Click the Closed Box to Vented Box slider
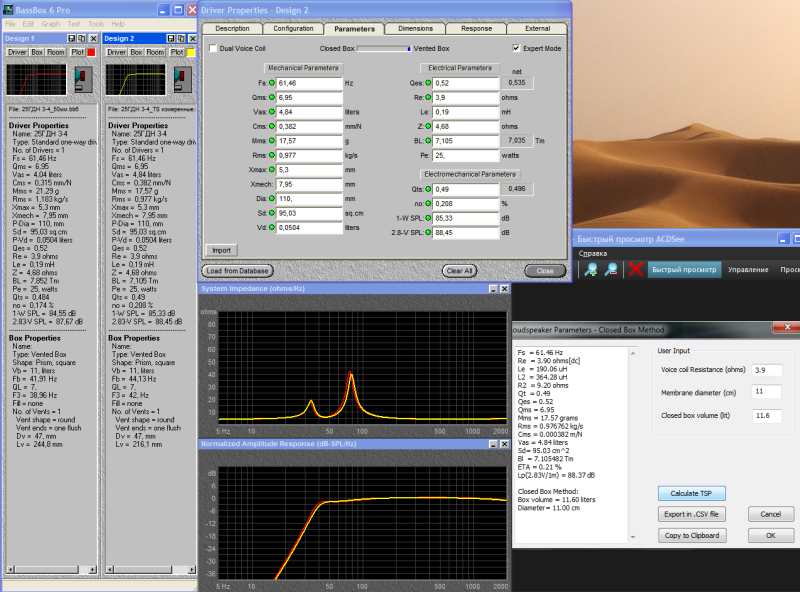 [383, 48]
